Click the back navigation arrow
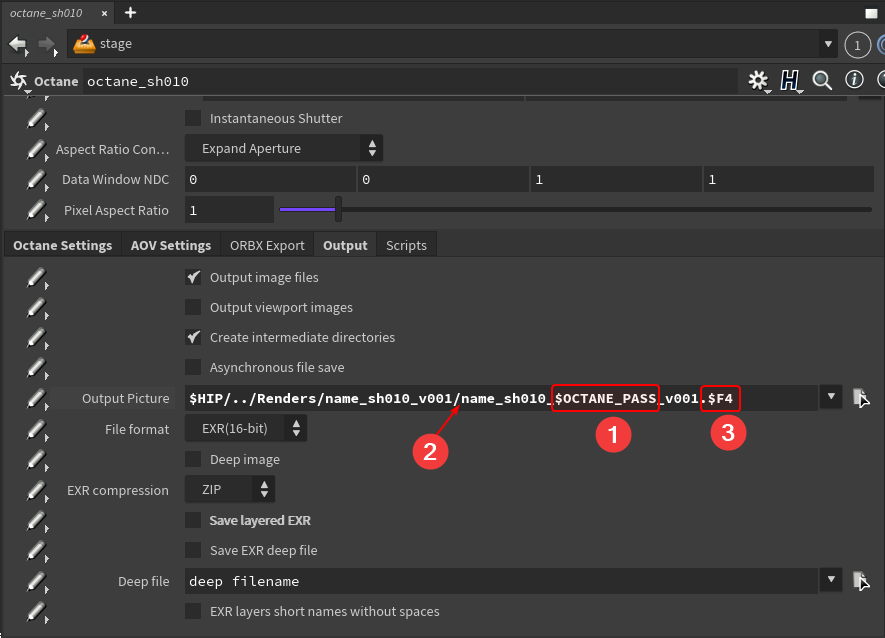The width and height of the screenshot is (885, 638). pos(17,44)
